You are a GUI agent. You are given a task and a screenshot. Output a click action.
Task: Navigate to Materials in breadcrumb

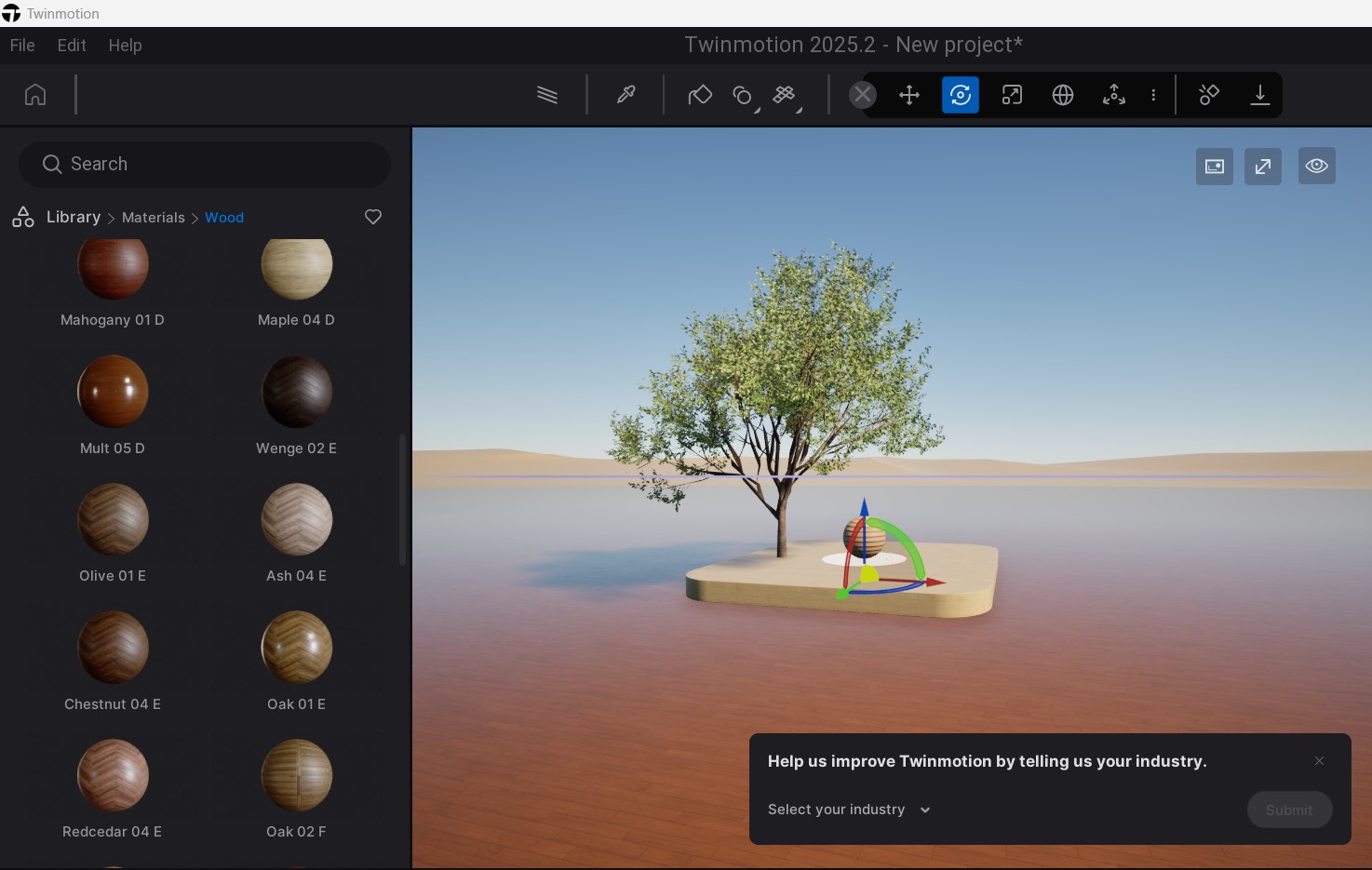click(x=154, y=218)
